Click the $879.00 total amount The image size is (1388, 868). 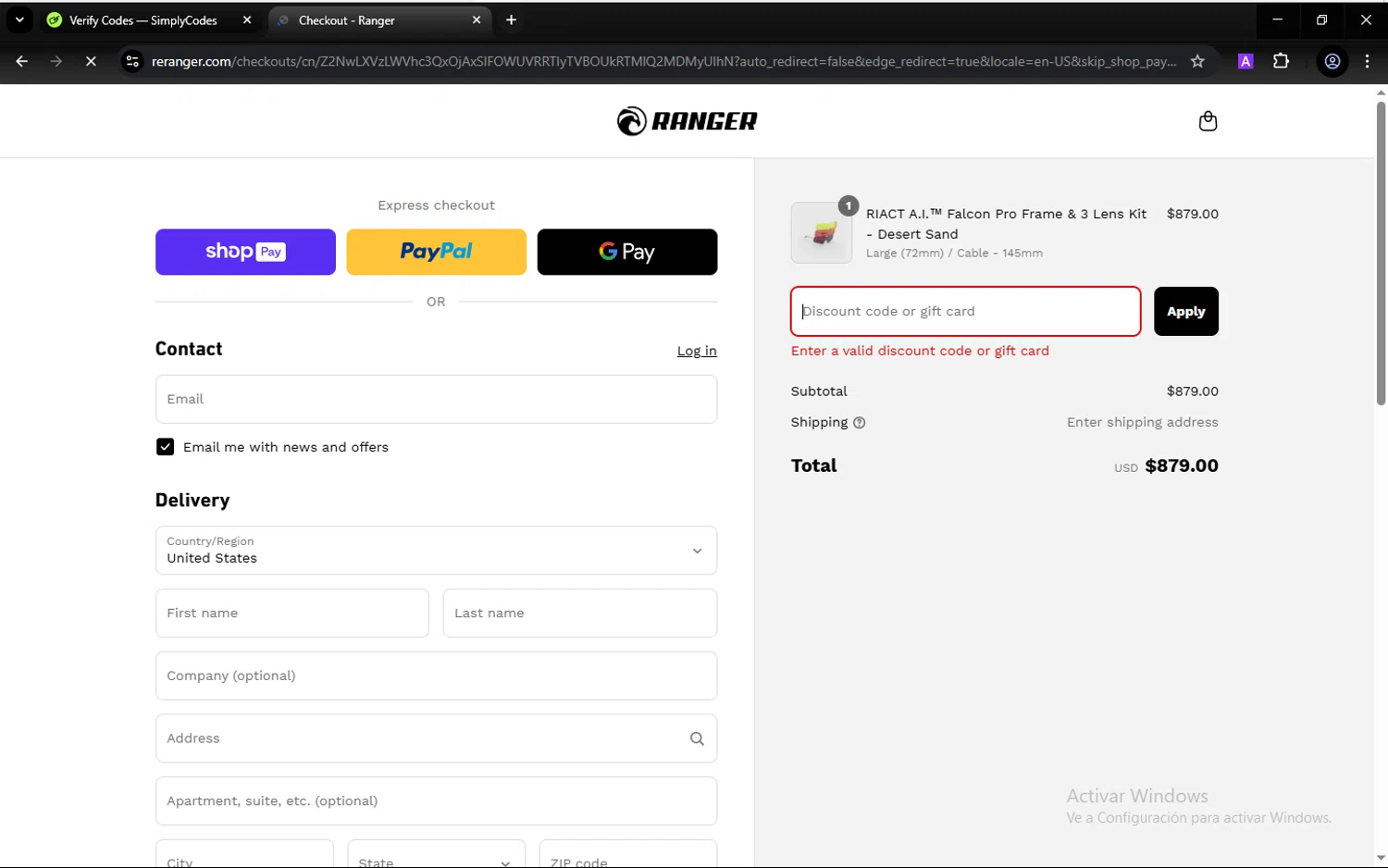click(x=1182, y=465)
